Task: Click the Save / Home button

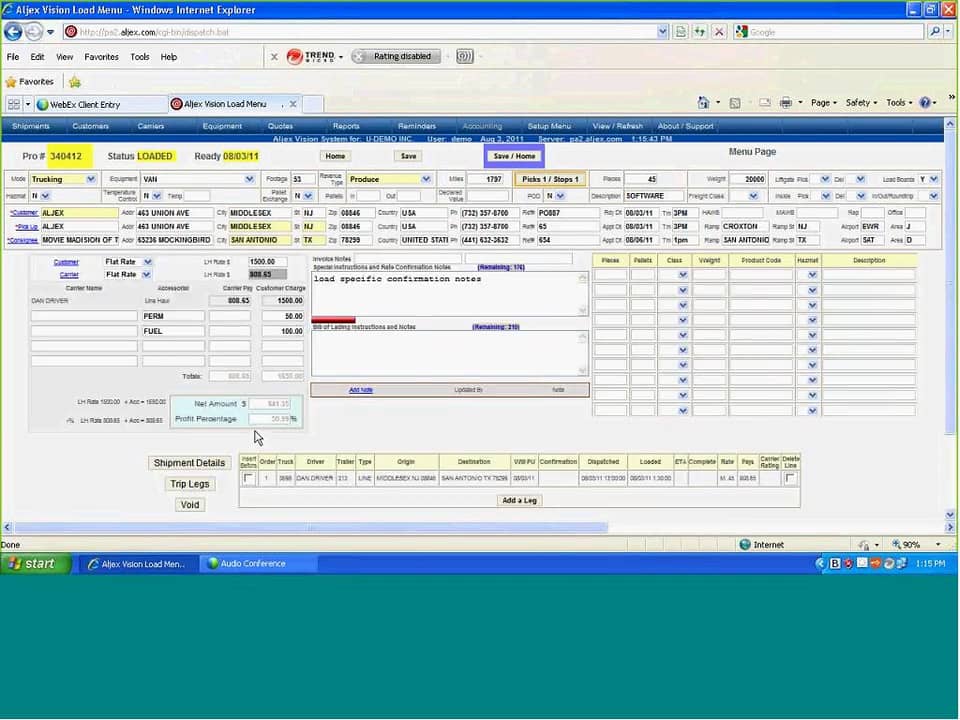Action: coord(514,156)
